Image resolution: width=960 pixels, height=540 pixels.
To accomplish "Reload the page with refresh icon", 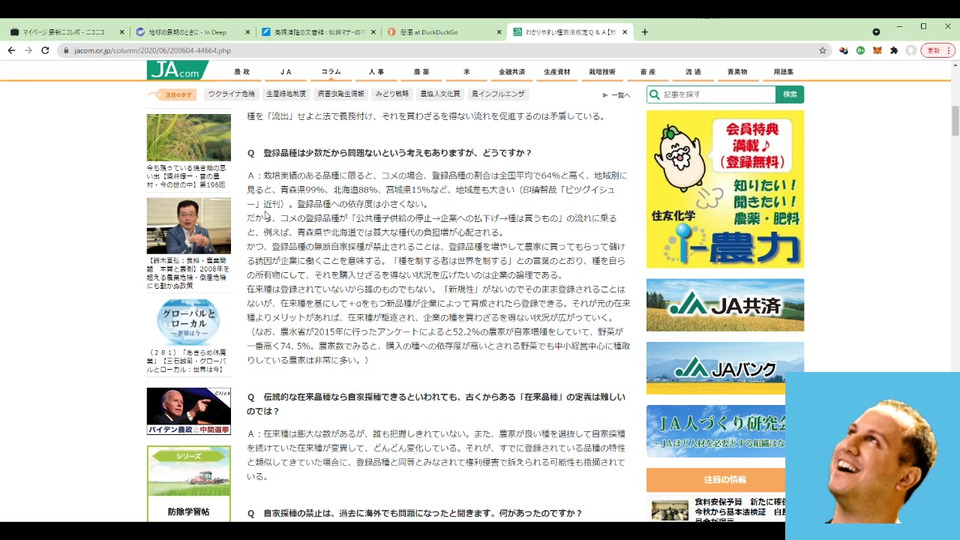I will click(45, 50).
